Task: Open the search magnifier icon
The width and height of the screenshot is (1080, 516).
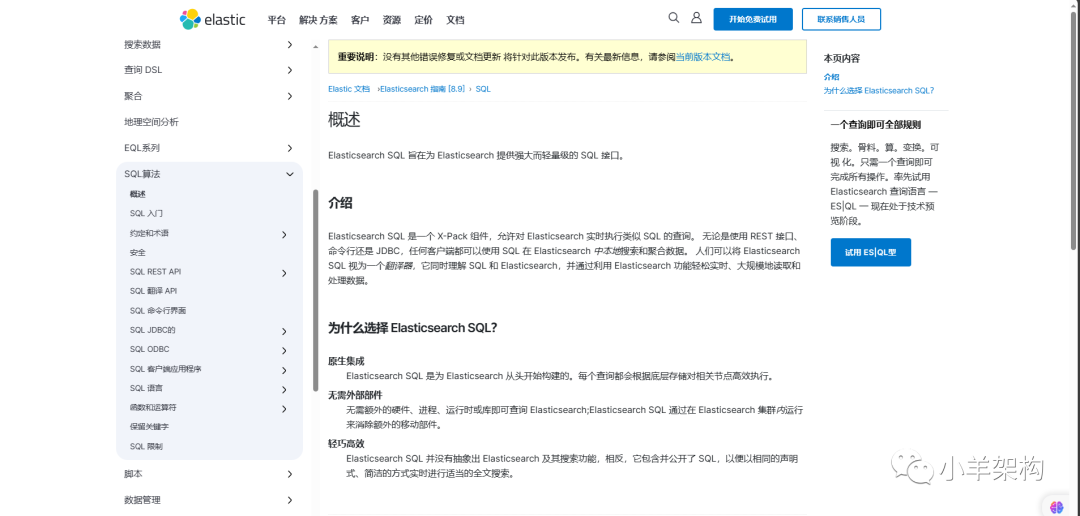Action: [674, 18]
